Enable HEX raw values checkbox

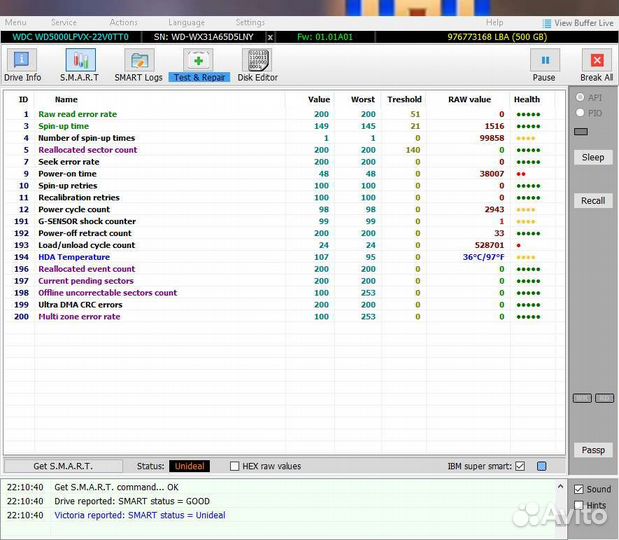point(235,466)
